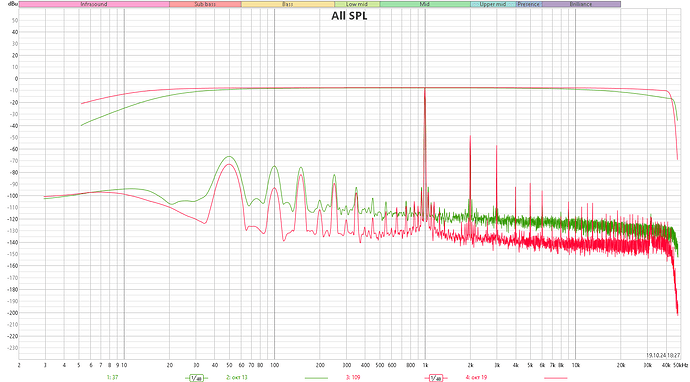Click the All SPL graph title
Image resolution: width=690 pixels, height=382 pixels.
point(349,16)
